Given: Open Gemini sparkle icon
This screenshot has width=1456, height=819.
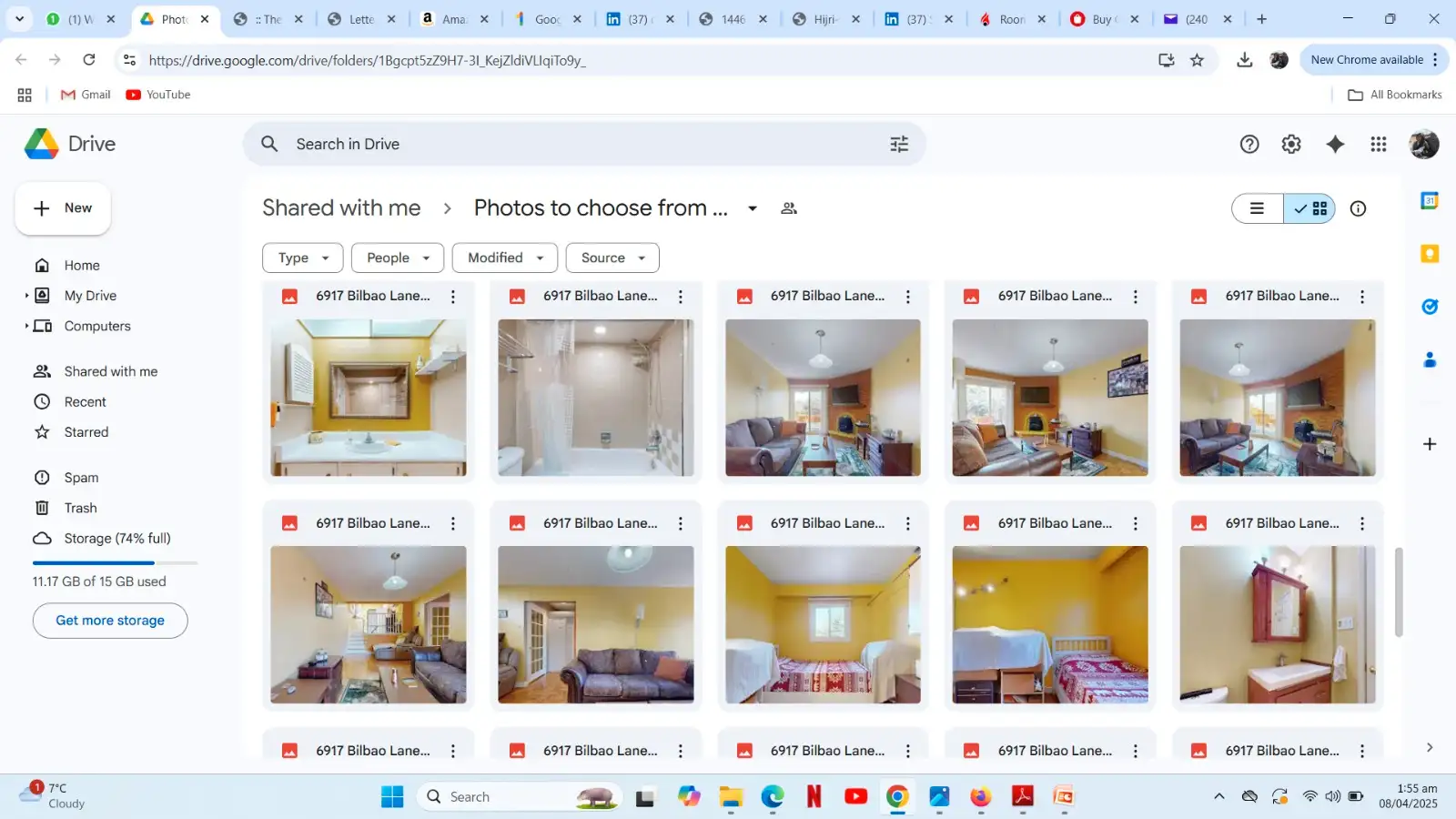Looking at the screenshot, I should (1335, 144).
